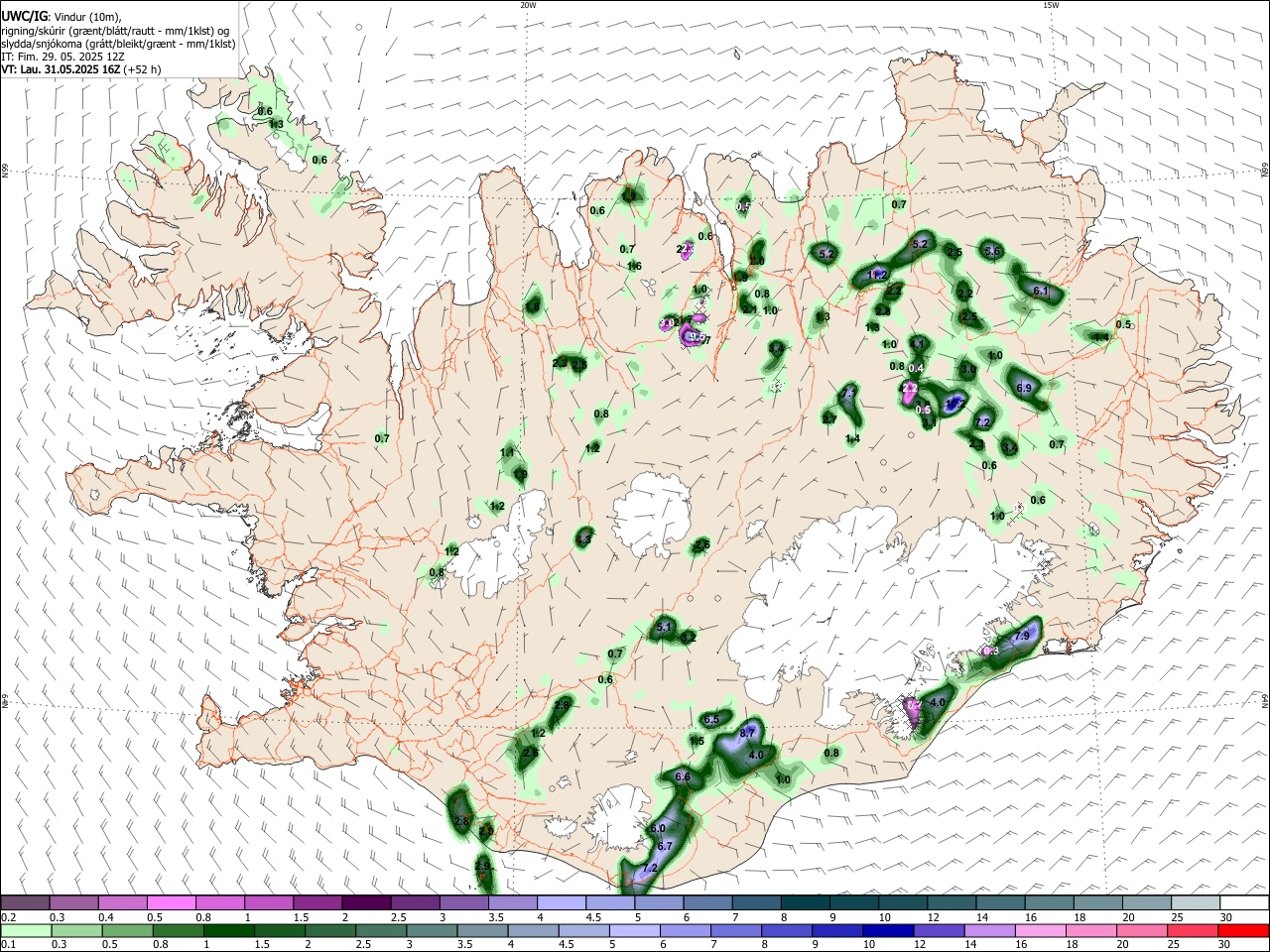The width and height of the screenshot is (1270, 952).
Task: Click the 6.6 precipitation value on the map
Action: 683,777
